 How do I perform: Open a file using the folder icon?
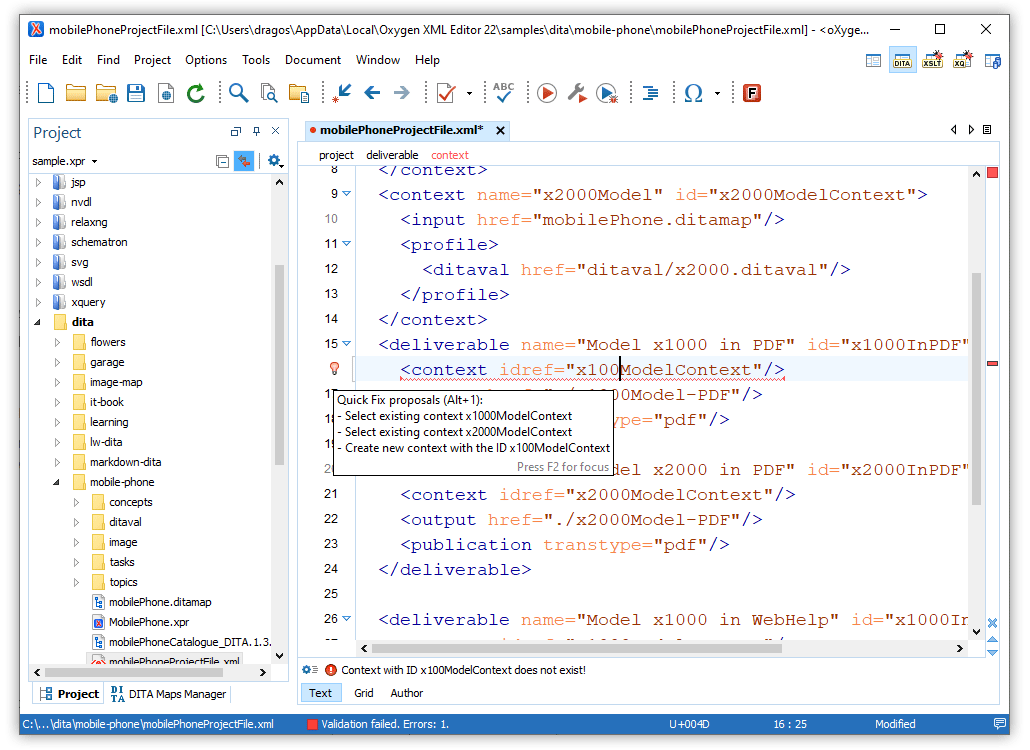pos(76,93)
